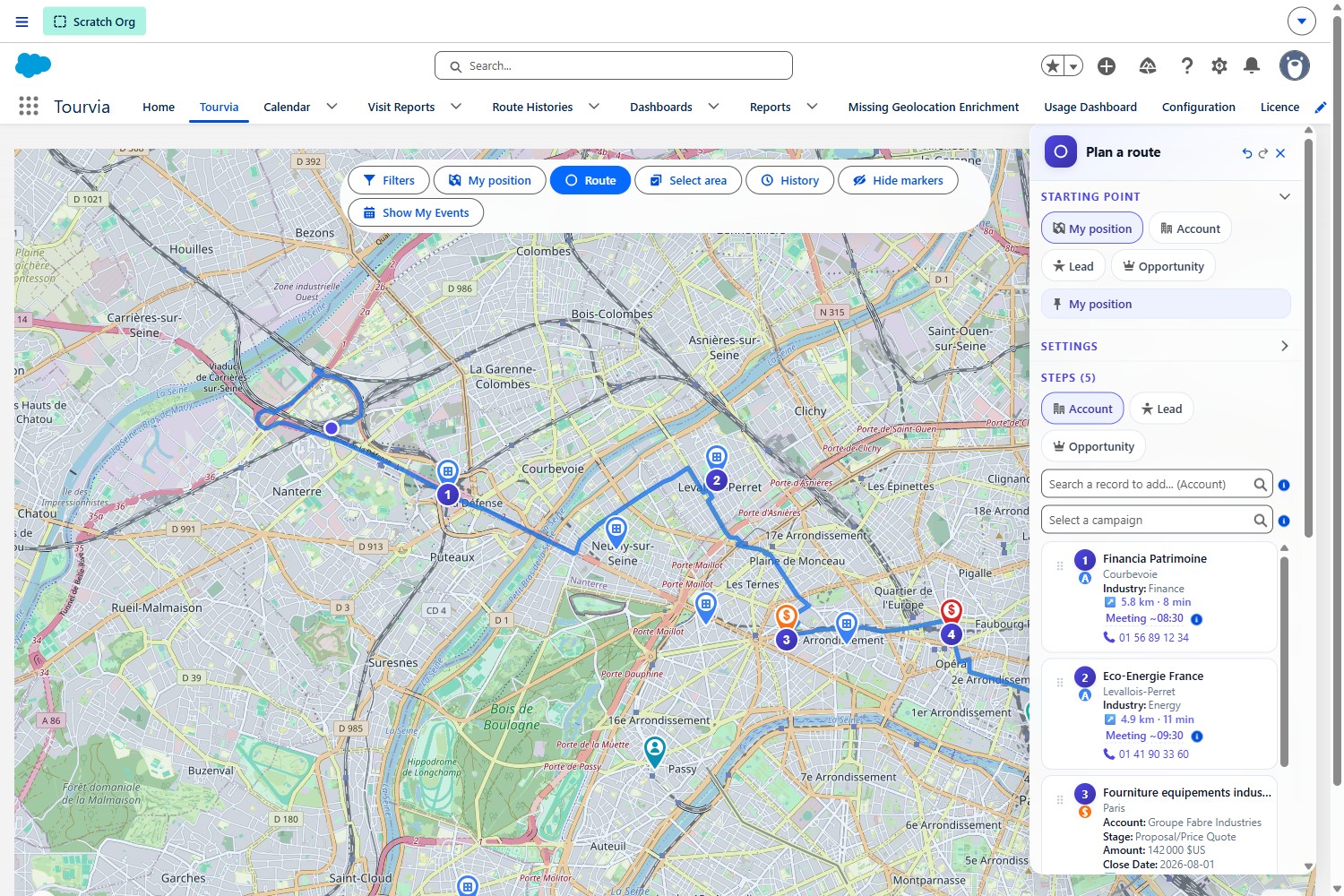The width and height of the screenshot is (1344, 896).
Task: Click the global Search field
Action: 614,65
